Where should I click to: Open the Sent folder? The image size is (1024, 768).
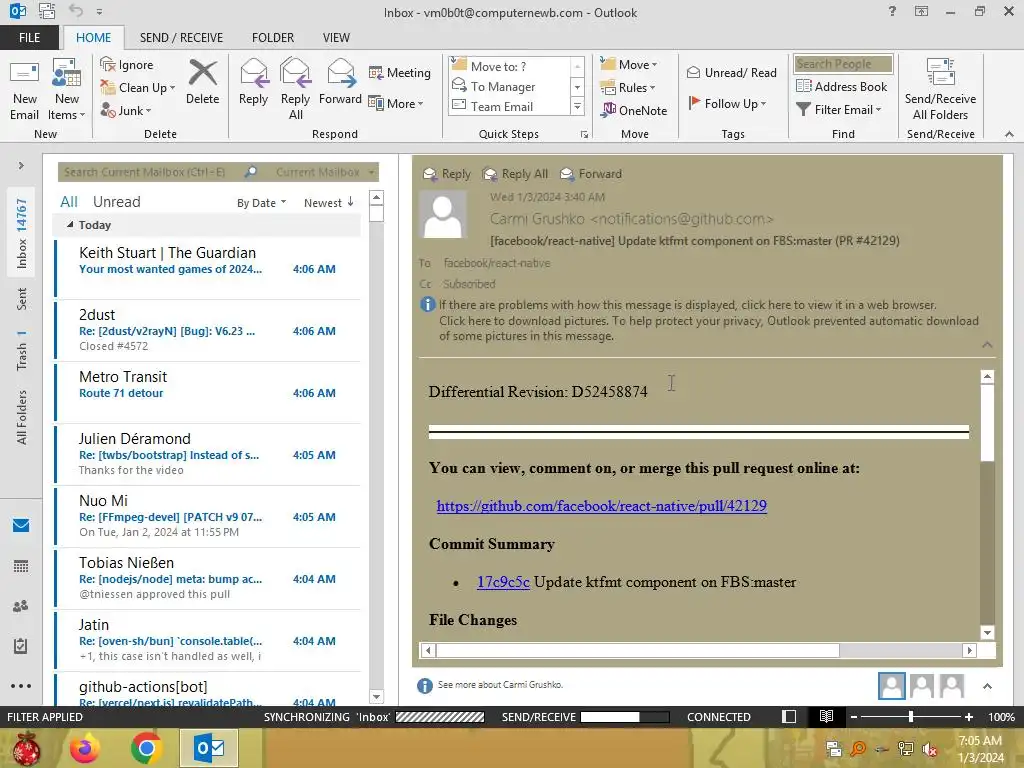pos(22,298)
